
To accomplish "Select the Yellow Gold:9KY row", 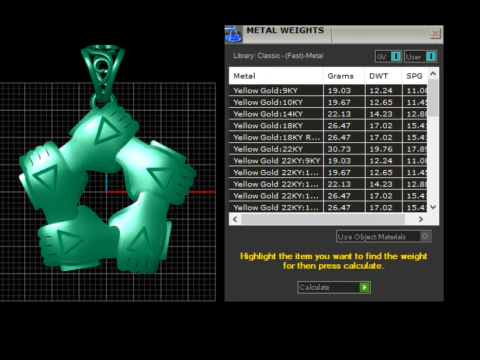I will [x=328, y=91].
